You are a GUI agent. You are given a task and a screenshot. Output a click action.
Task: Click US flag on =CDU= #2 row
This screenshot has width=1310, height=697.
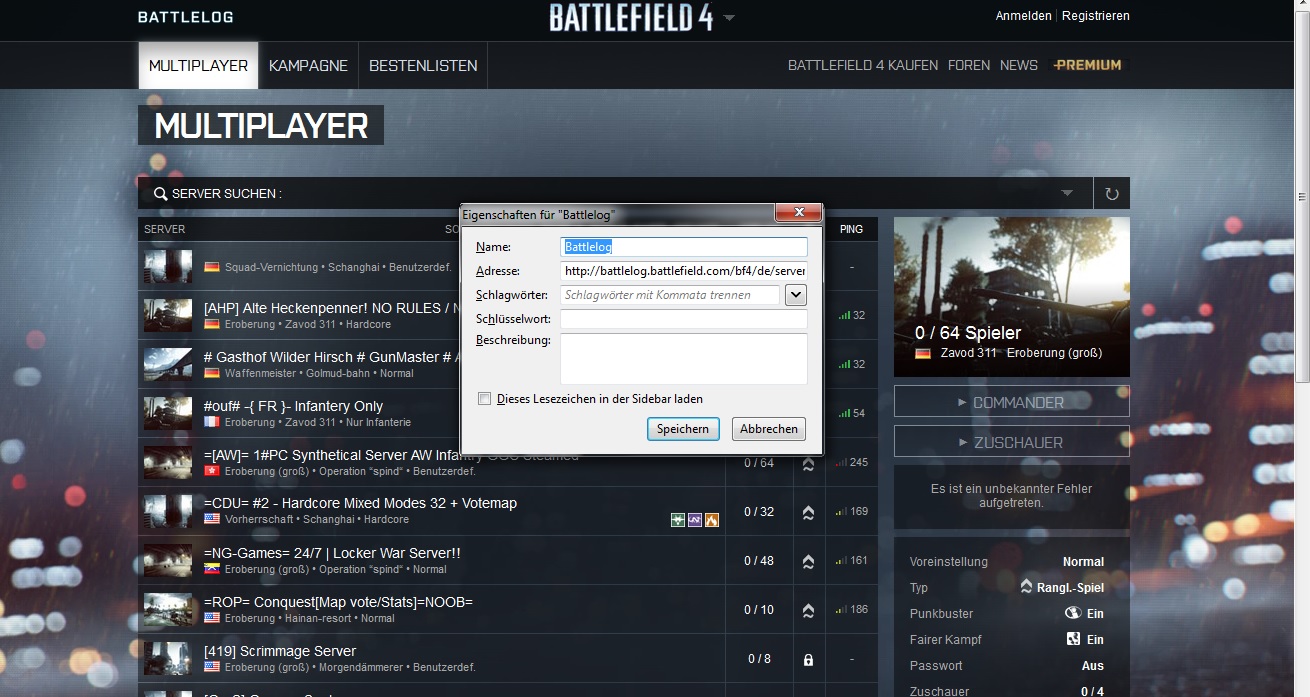click(x=212, y=520)
